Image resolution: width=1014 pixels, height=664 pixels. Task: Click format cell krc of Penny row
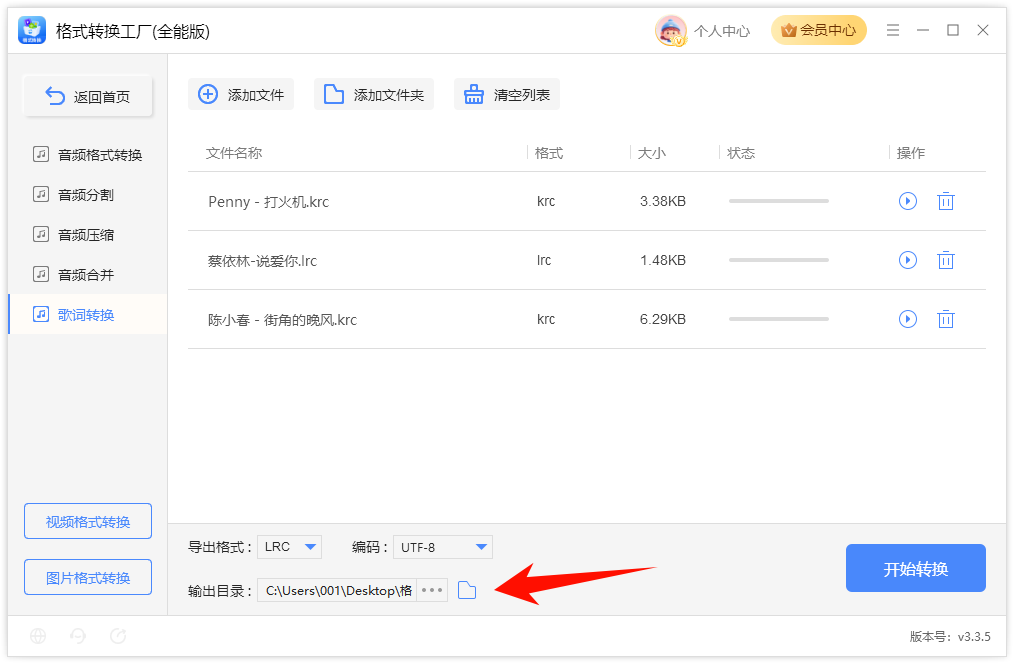pyautogui.click(x=546, y=201)
